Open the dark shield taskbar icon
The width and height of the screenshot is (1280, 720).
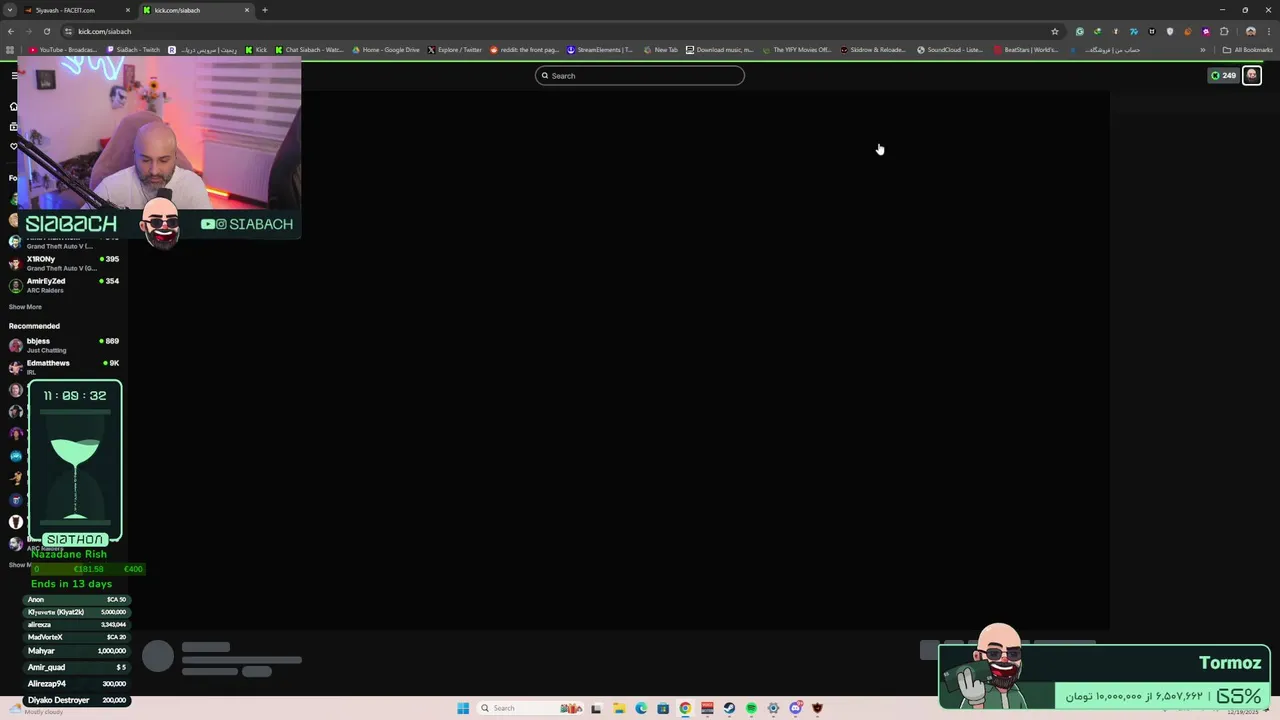click(817, 708)
